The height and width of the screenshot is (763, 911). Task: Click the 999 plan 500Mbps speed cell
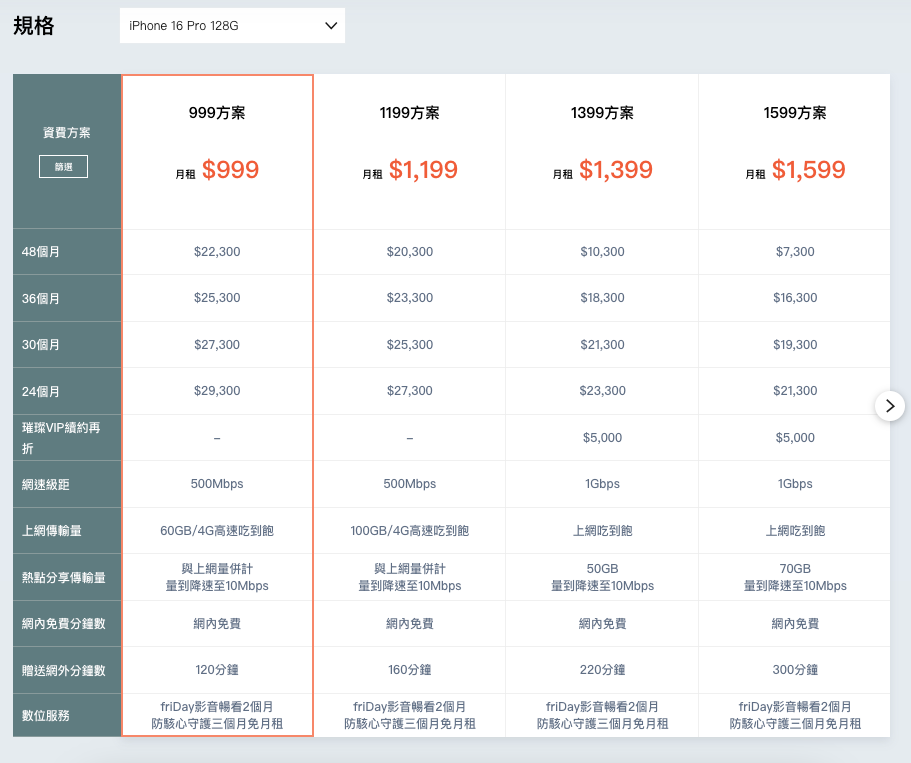click(x=217, y=483)
